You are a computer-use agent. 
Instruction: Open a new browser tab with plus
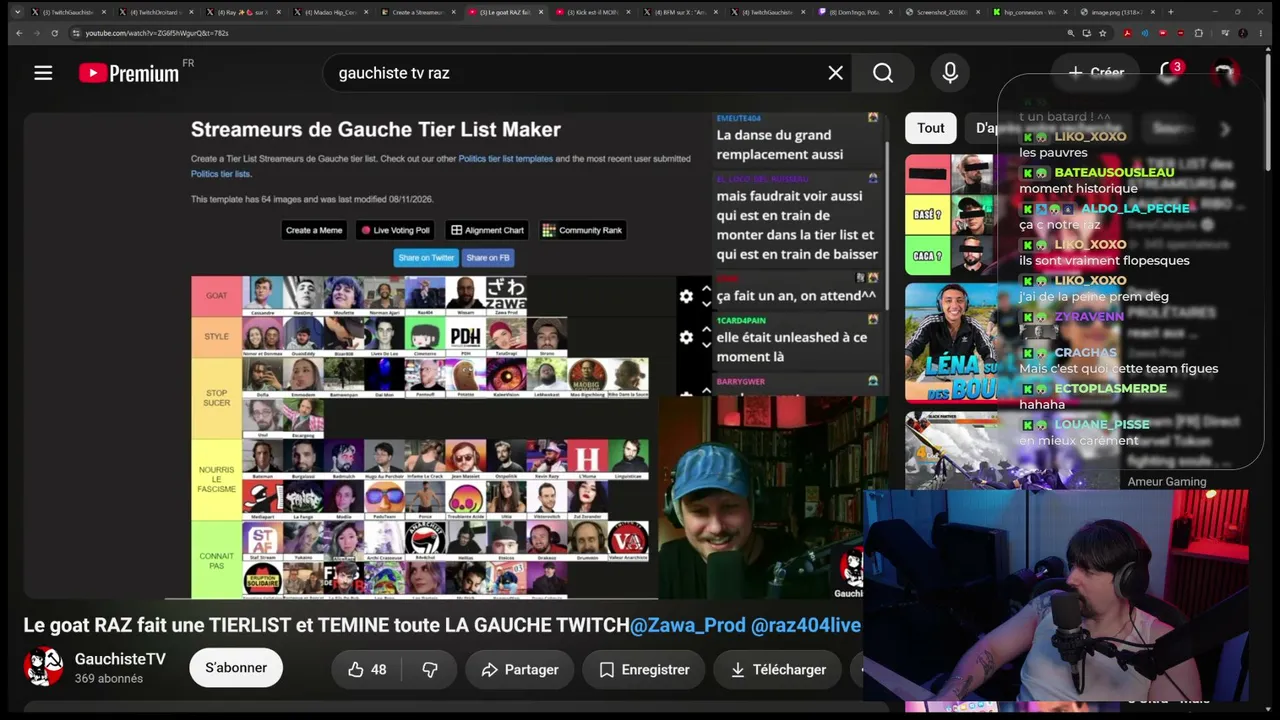(1171, 12)
